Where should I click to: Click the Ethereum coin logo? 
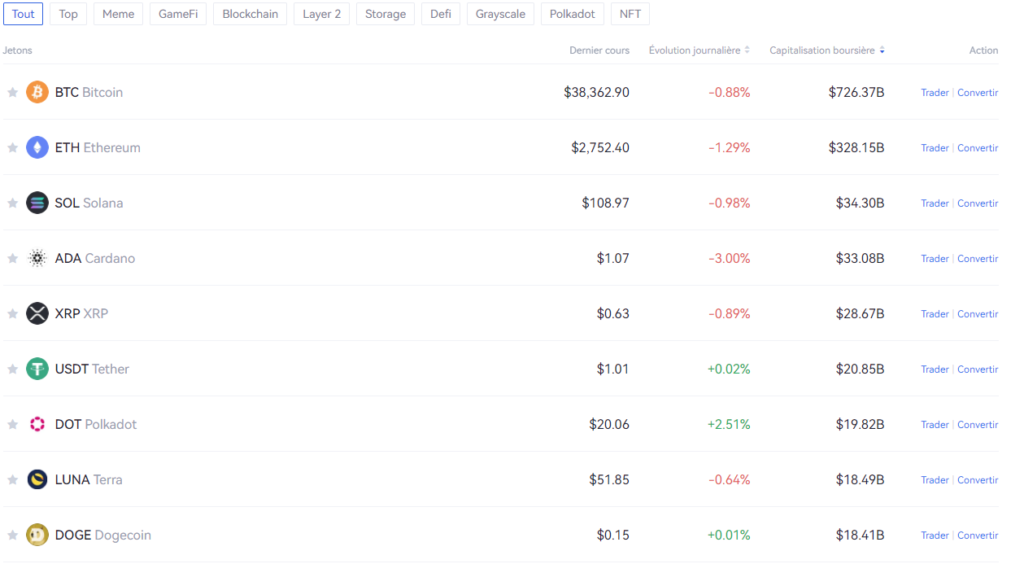pyautogui.click(x=37, y=148)
